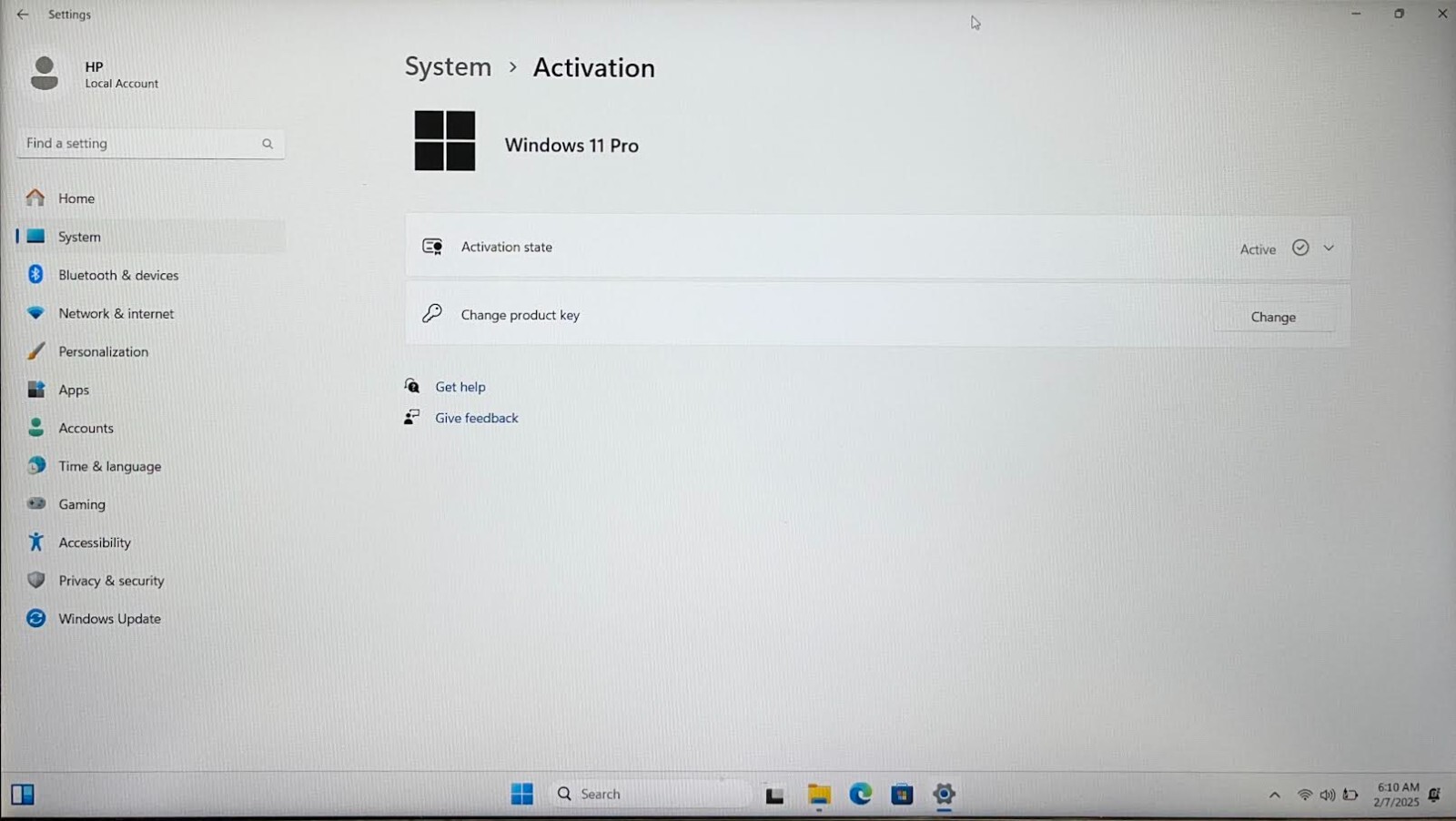
Task: Click the Active status checkmark icon
Action: [1300, 248]
